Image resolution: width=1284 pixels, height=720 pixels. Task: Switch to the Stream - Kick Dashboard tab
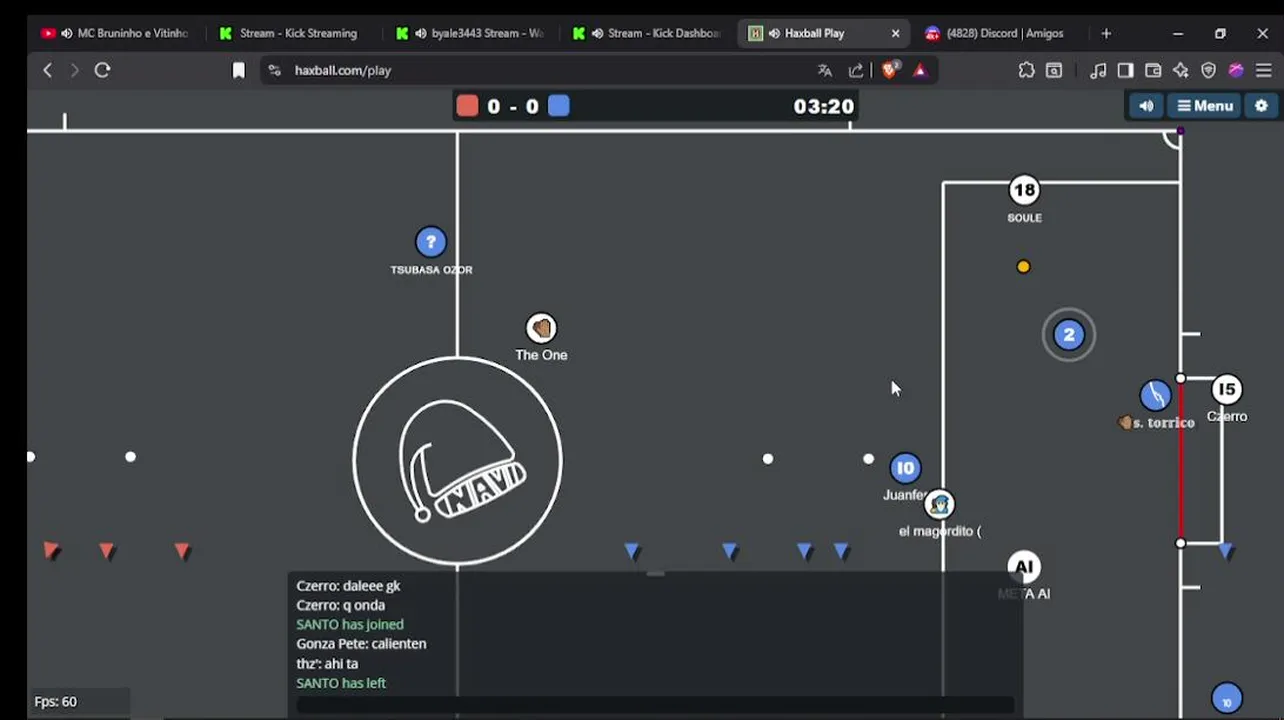[x=648, y=33]
